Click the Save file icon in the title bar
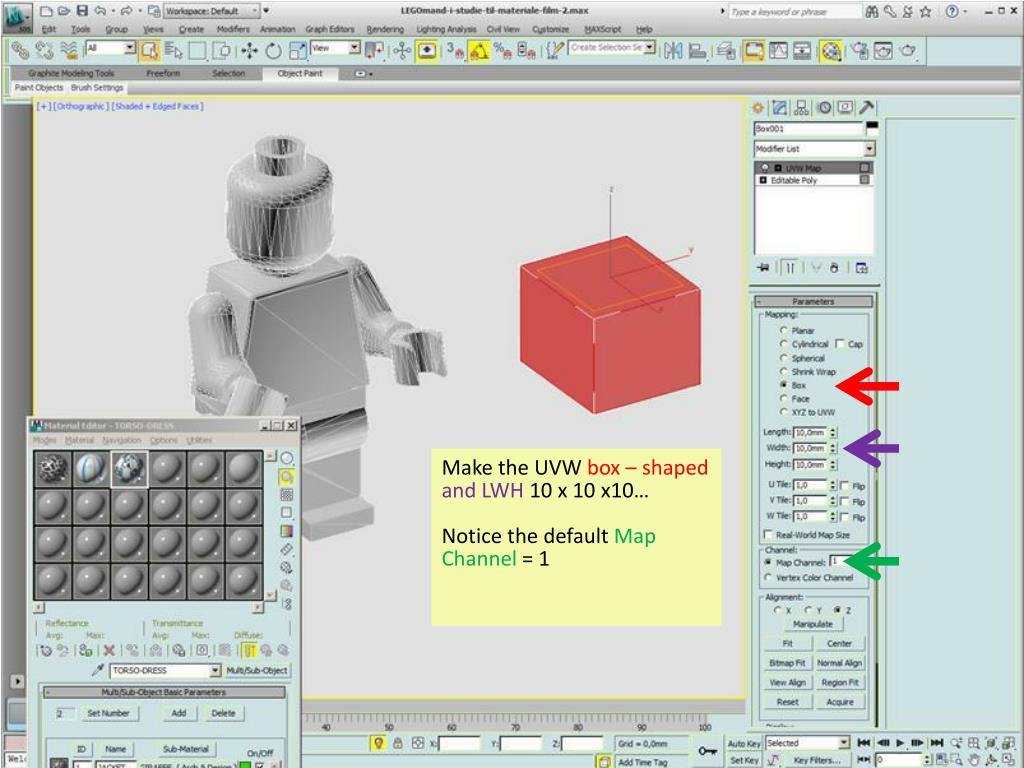This screenshot has width=1024, height=768. pyautogui.click(x=82, y=11)
